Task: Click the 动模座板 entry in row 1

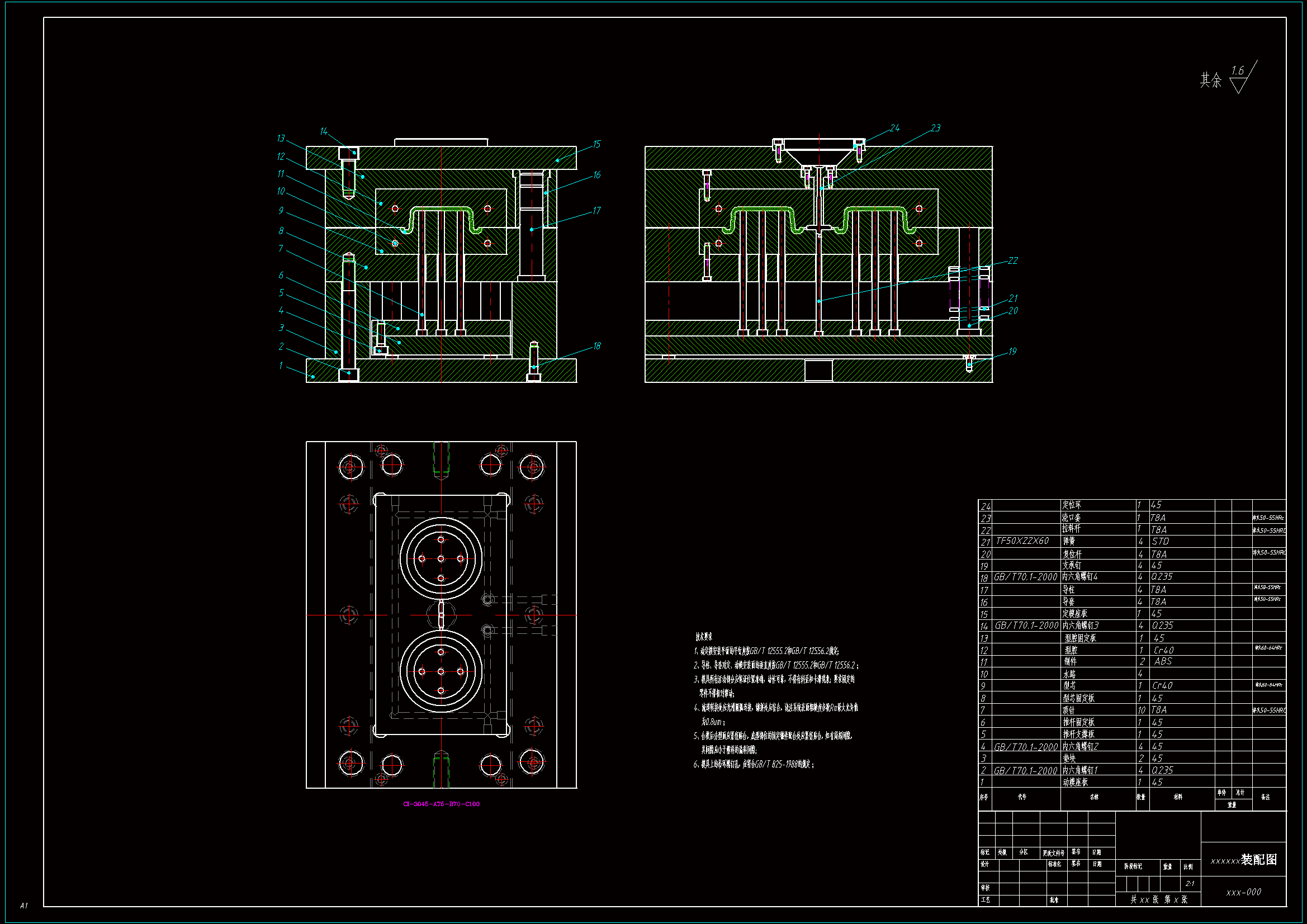Action: [1076, 783]
